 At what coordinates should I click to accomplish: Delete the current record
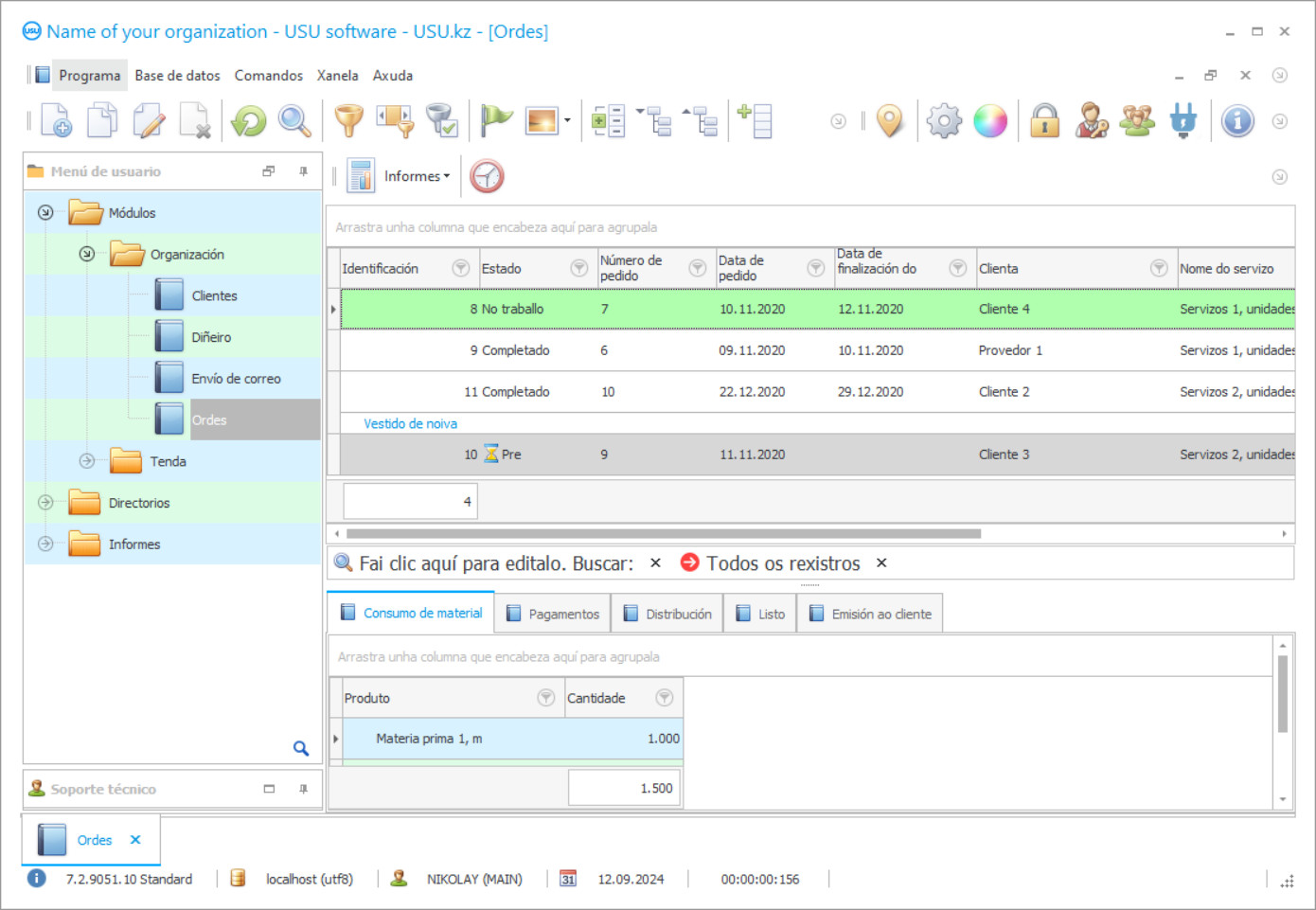tap(196, 120)
